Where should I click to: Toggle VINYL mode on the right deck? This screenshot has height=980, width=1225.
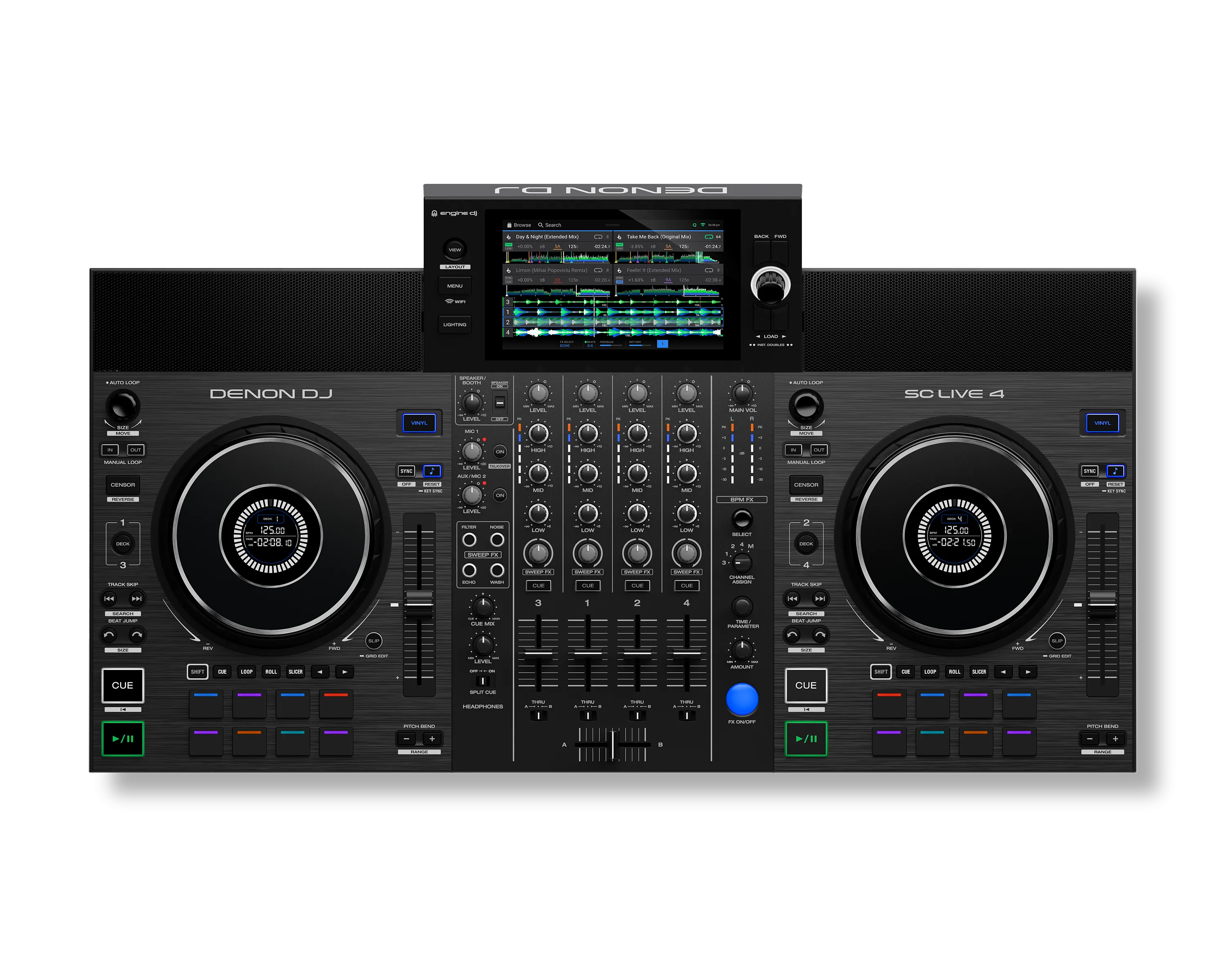click(1102, 423)
